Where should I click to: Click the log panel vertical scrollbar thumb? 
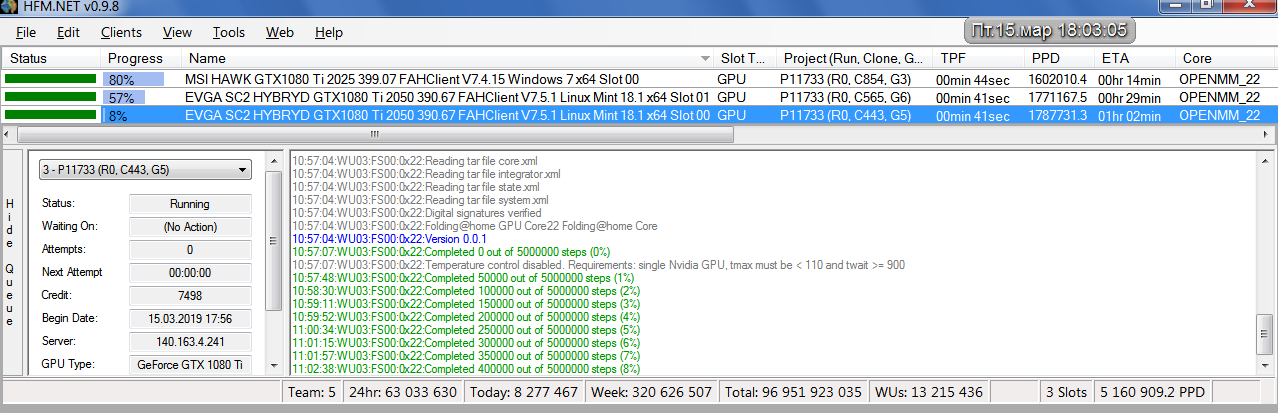(x=1265, y=337)
